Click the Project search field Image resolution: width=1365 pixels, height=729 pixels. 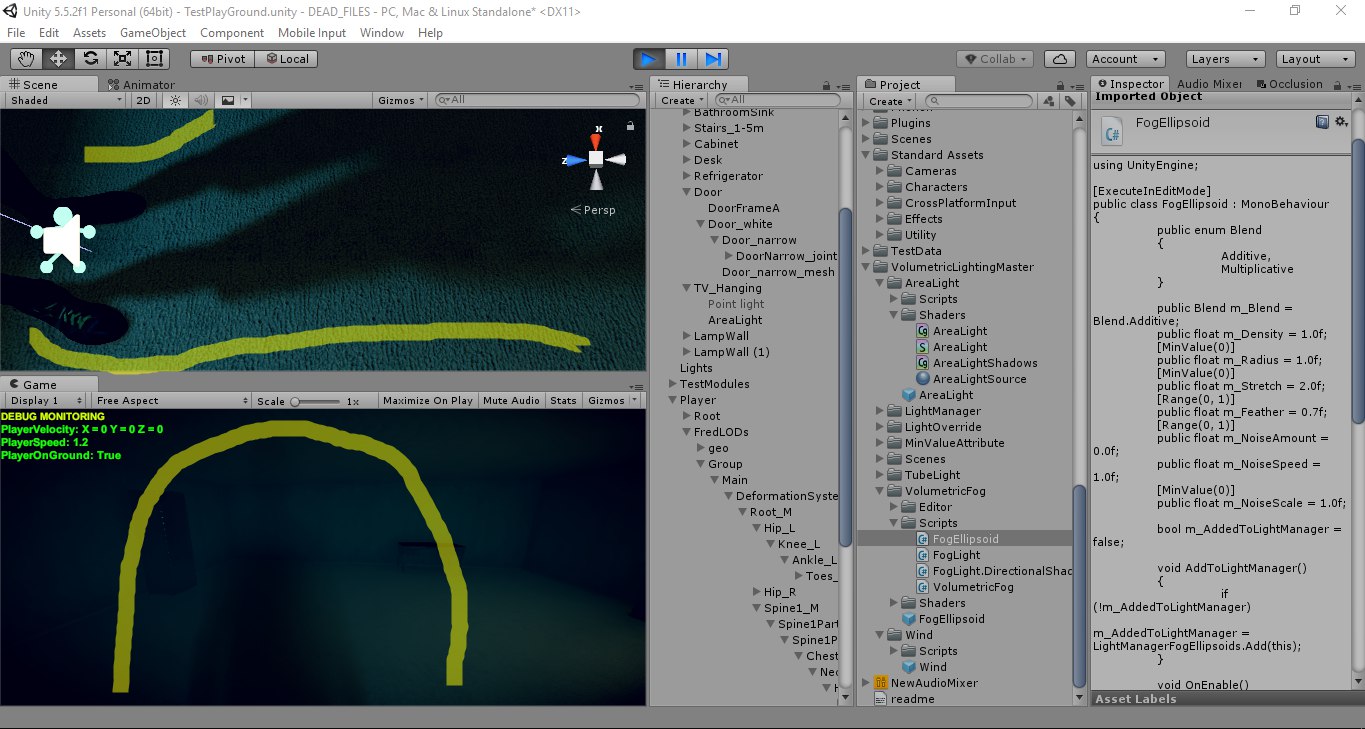[x=979, y=101]
